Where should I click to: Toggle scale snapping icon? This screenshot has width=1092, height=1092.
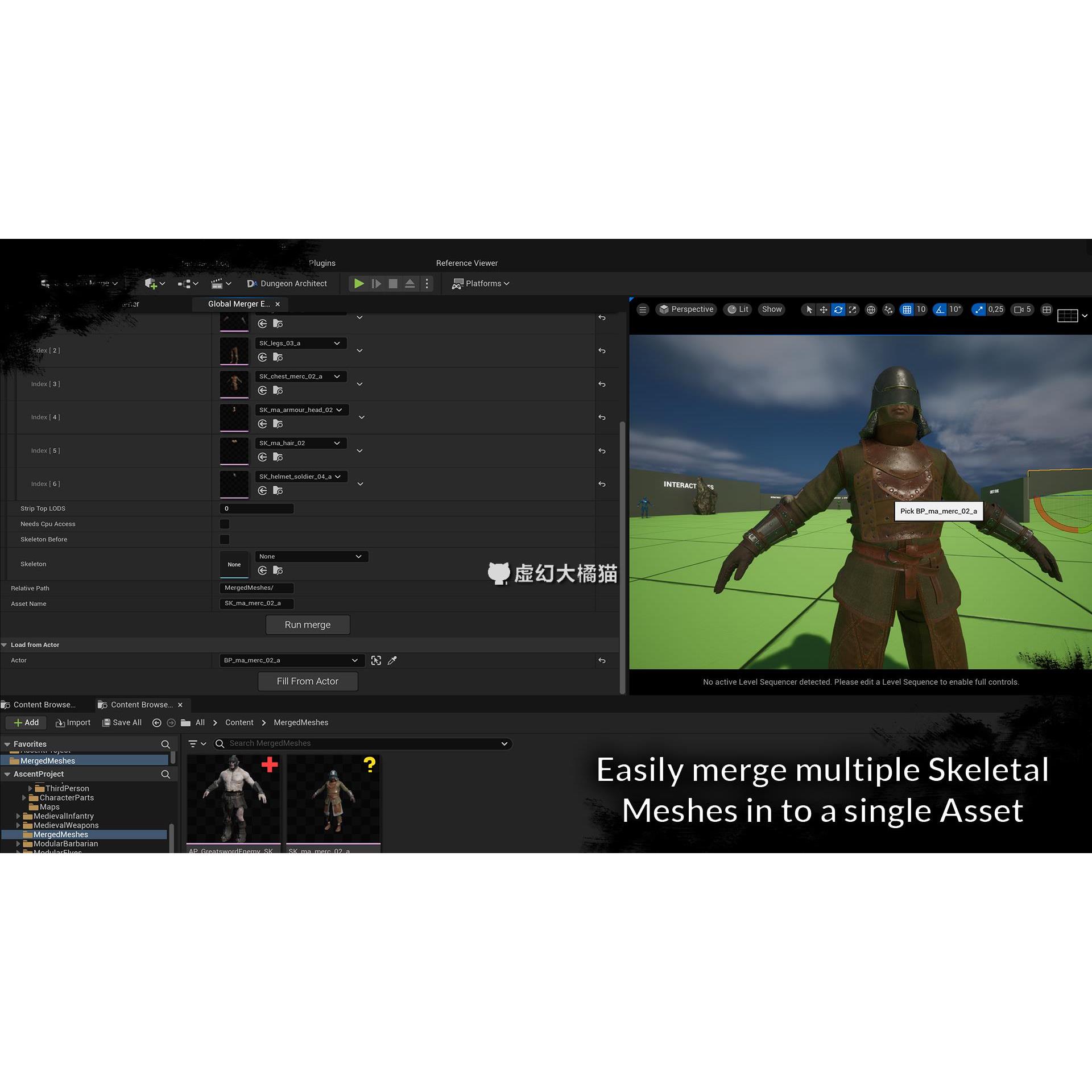point(978,309)
